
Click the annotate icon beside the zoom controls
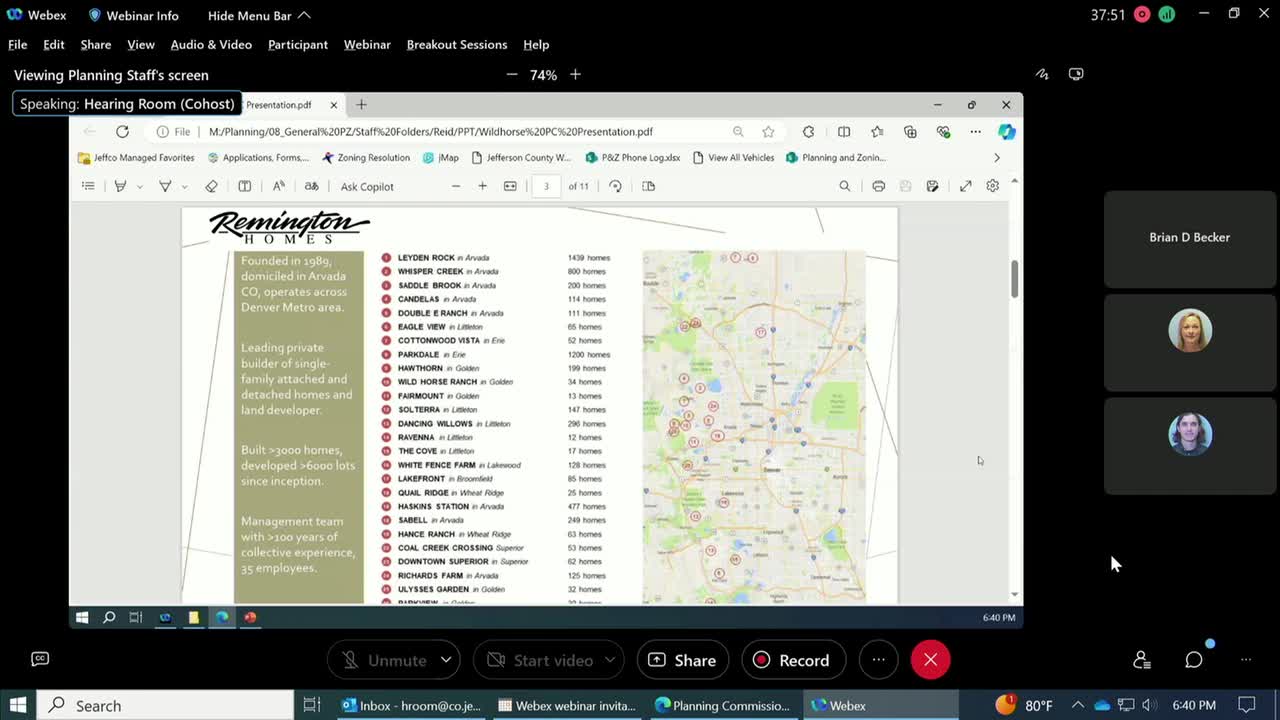[1042, 74]
